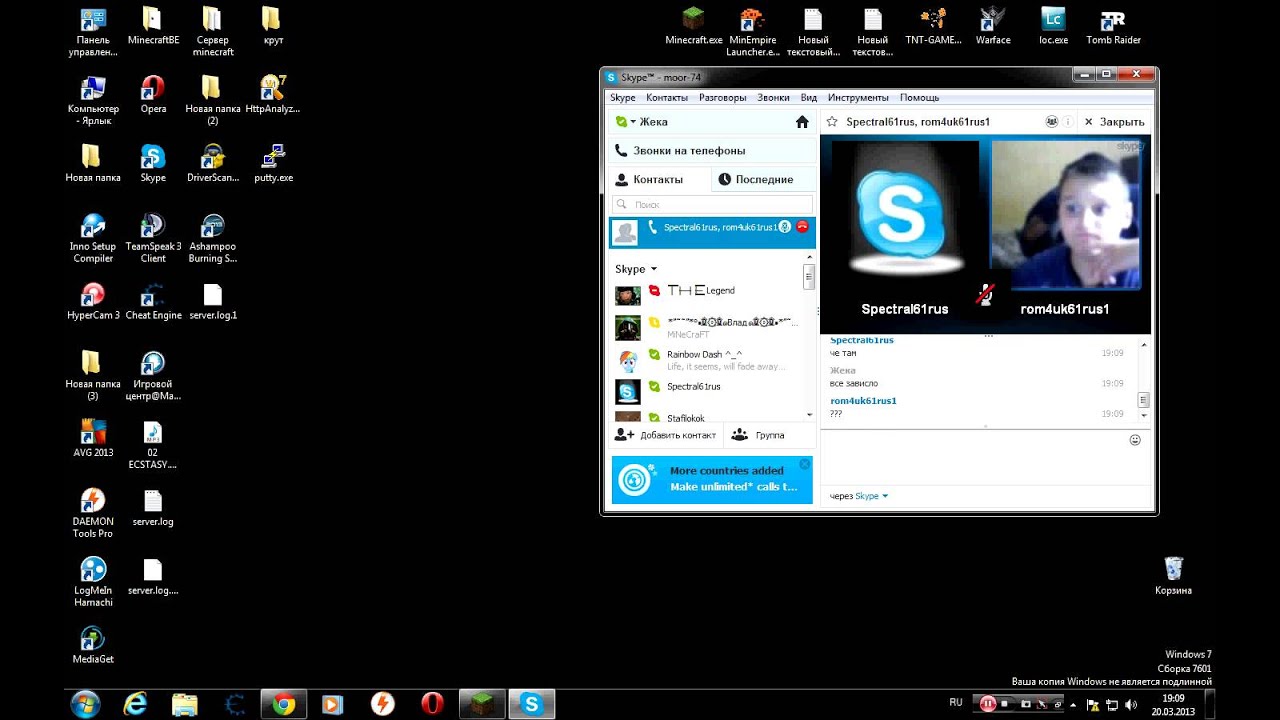Select contact Staflokok
This screenshot has width=1280, height=720.
click(708, 416)
